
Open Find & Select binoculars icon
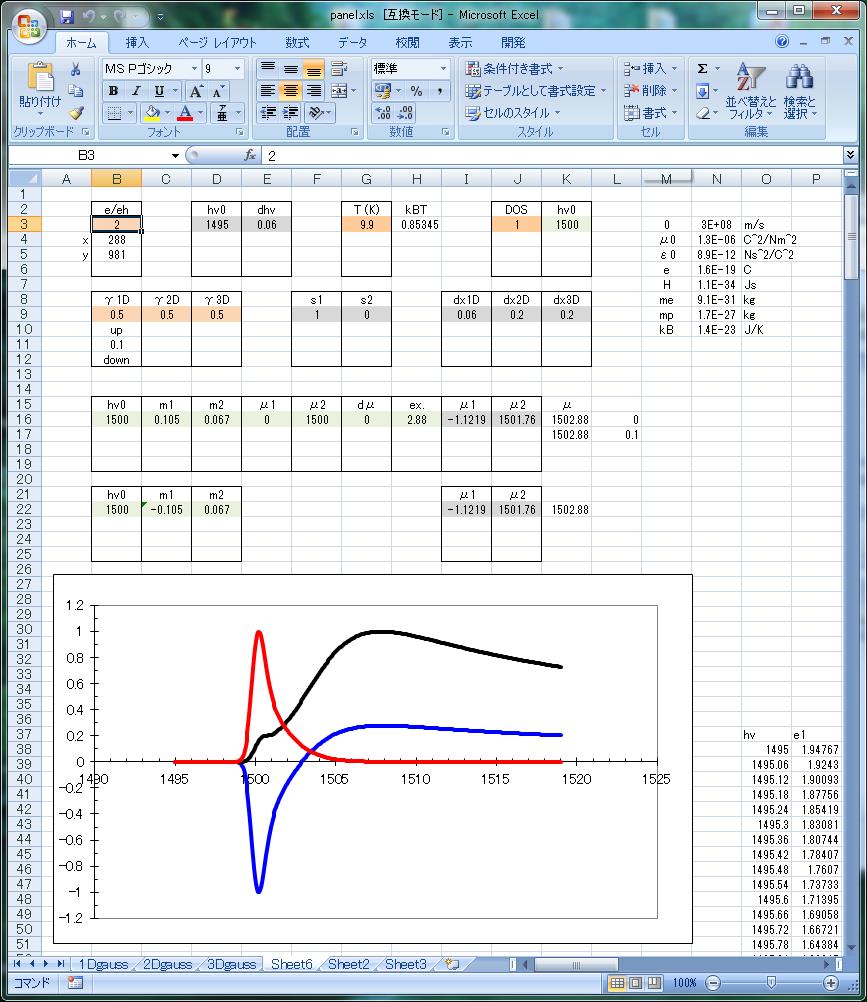click(x=799, y=78)
